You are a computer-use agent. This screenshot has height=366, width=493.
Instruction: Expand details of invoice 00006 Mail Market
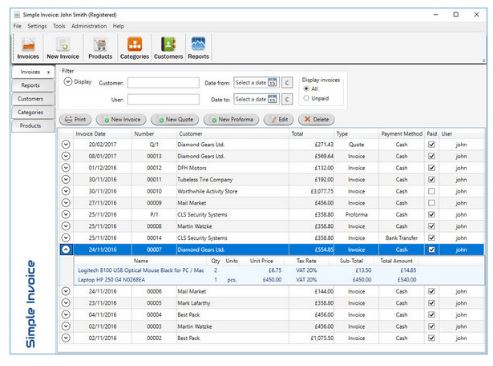66,291
